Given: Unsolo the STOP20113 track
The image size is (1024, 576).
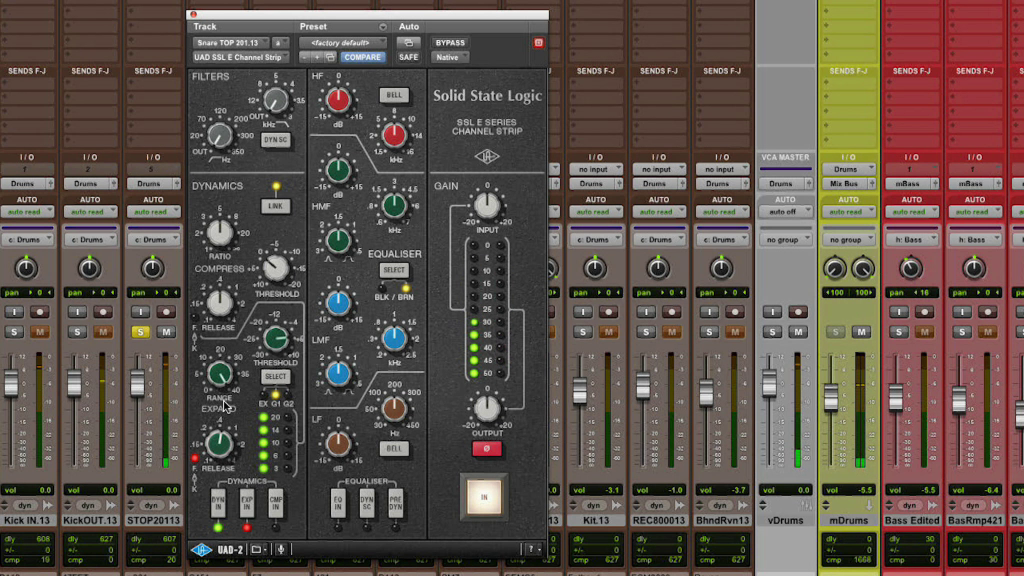Looking at the screenshot, I should pyautogui.click(x=140, y=331).
